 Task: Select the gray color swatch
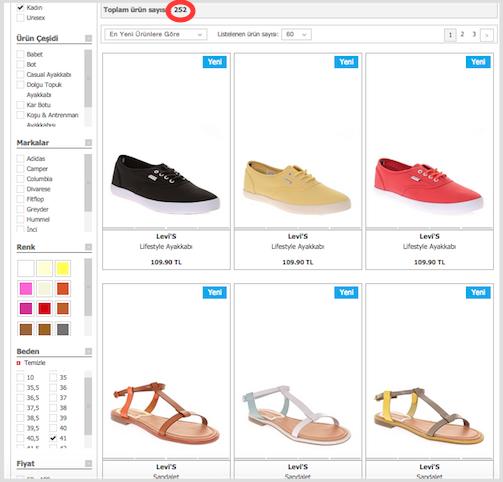pyautogui.click(x=63, y=329)
